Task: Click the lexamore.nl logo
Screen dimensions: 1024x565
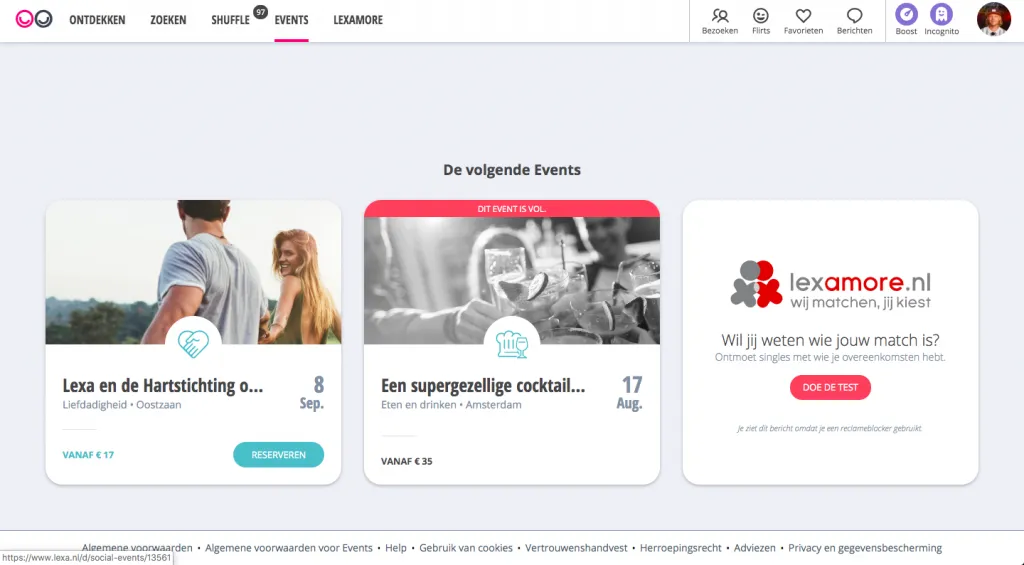Action: (830, 285)
